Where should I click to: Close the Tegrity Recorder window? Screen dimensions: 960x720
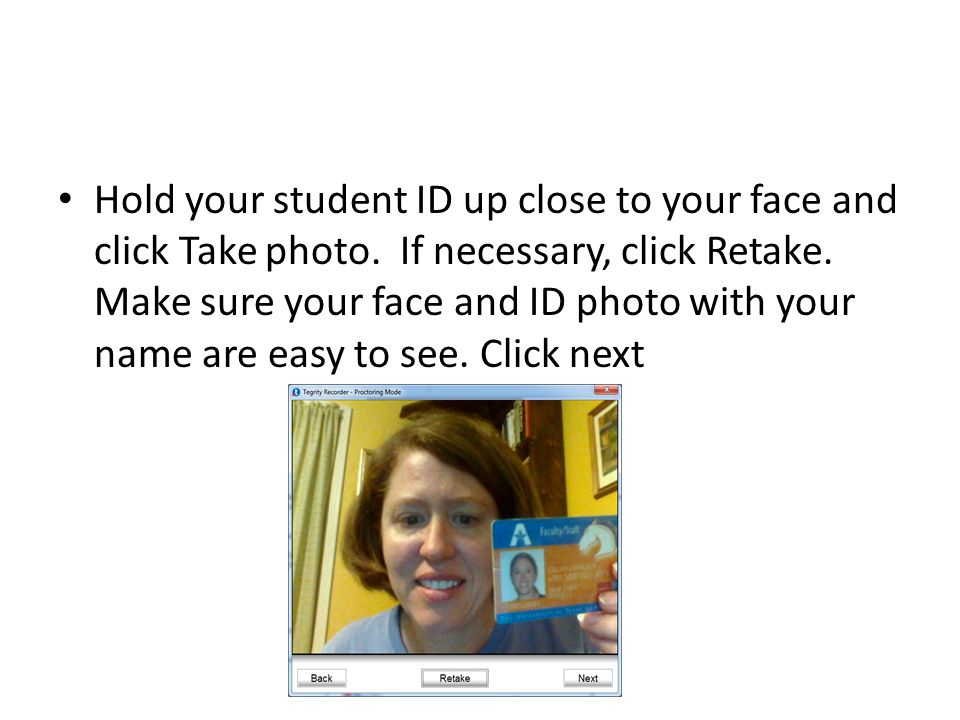click(x=606, y=390)
